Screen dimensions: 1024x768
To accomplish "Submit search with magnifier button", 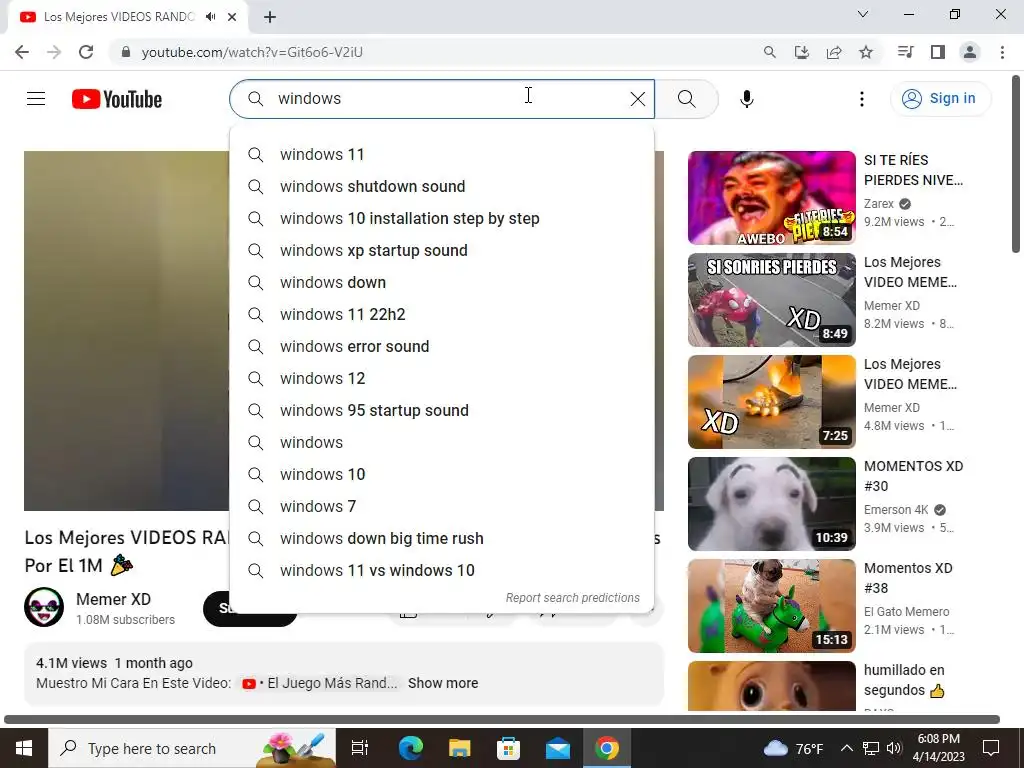I will pyautogui.click(x=686, y=99).
